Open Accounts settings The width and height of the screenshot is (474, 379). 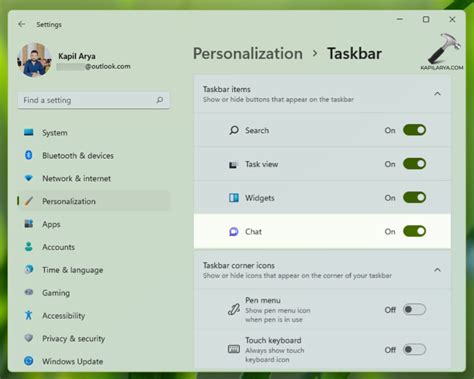tap(93, 247)
